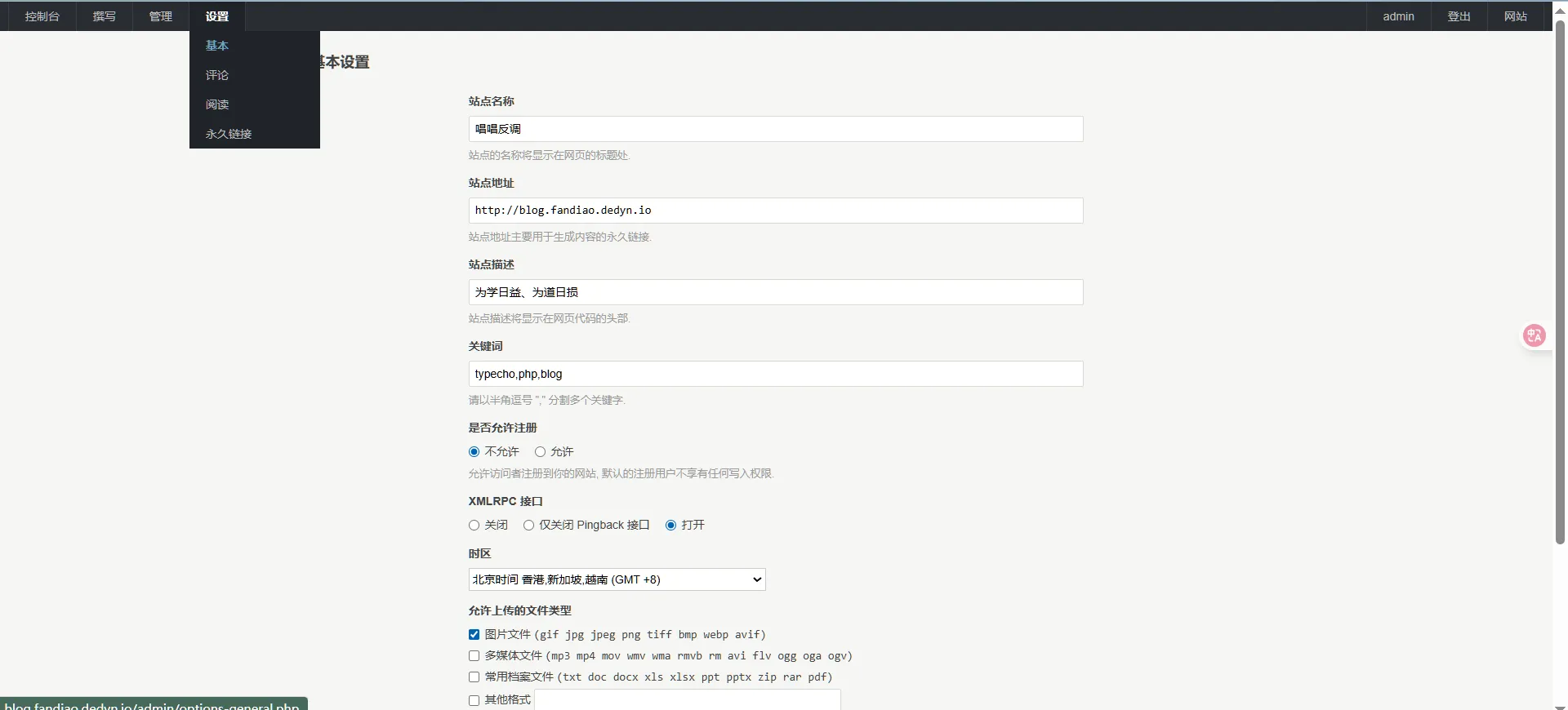Focus the 站点地址 URL field

[776, 211]
